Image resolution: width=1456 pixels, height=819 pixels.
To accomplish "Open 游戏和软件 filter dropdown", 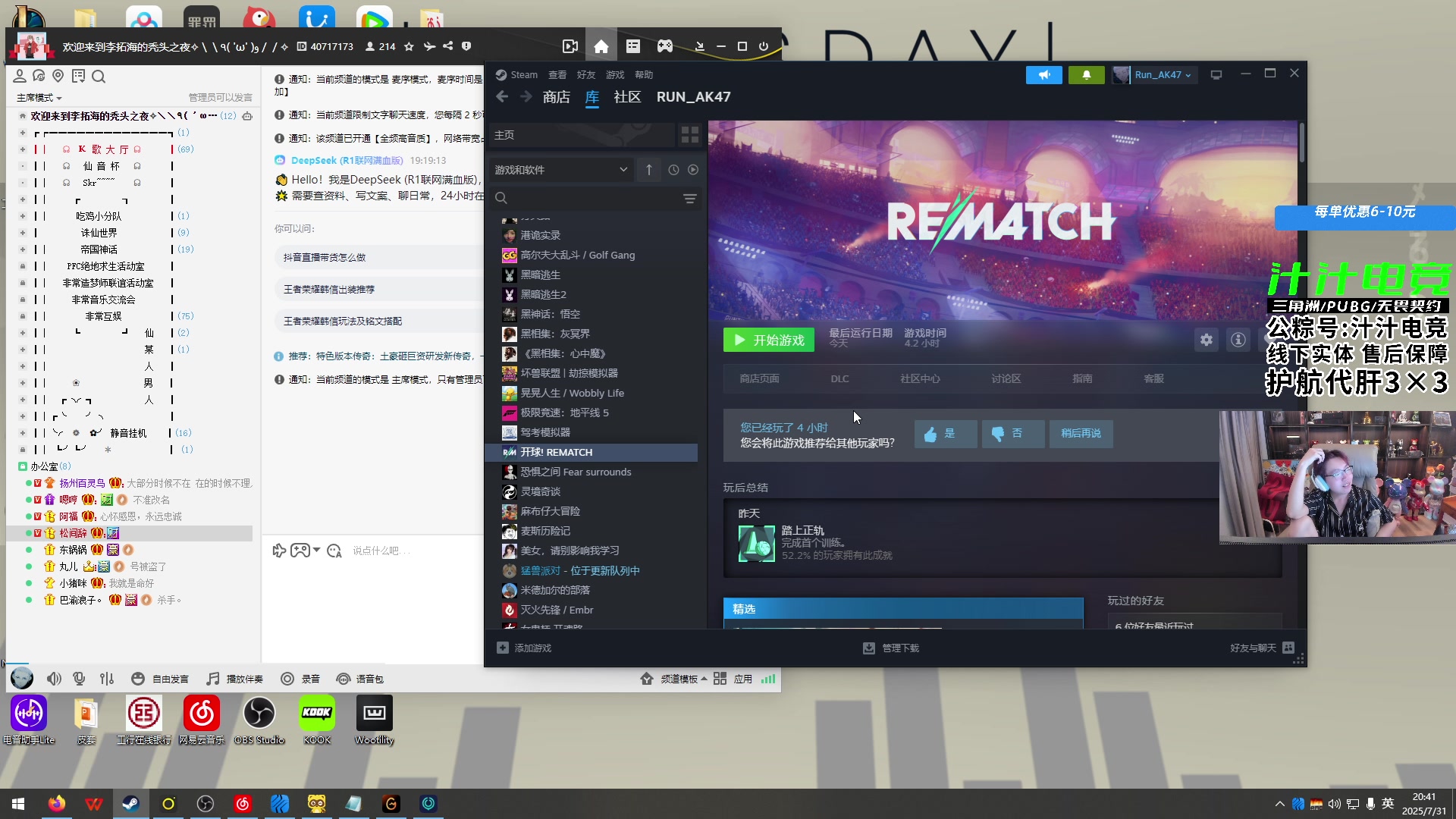I will click(x=560, y=170).
